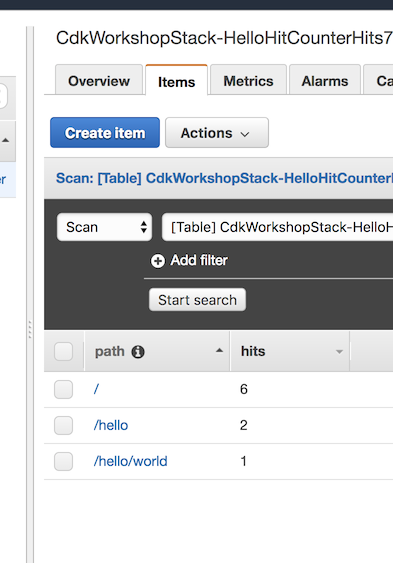
Task: Click the plus icon for Add filter
Action: click(x=158, y=261)
